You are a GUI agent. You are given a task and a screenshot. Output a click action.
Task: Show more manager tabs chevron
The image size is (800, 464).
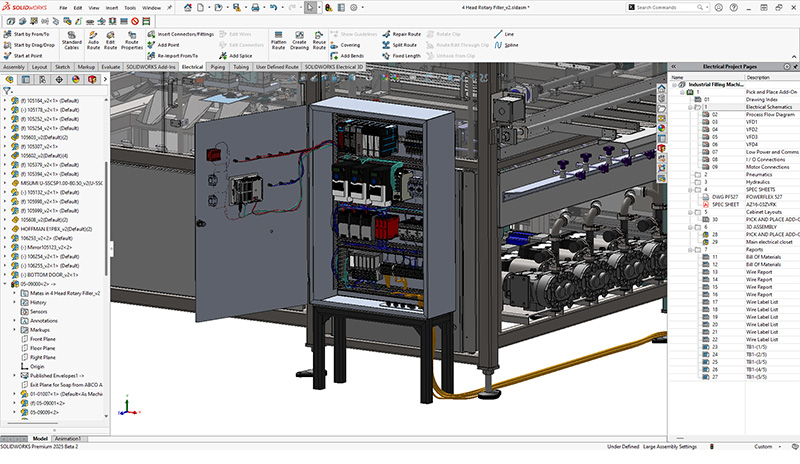pos(105,79)
